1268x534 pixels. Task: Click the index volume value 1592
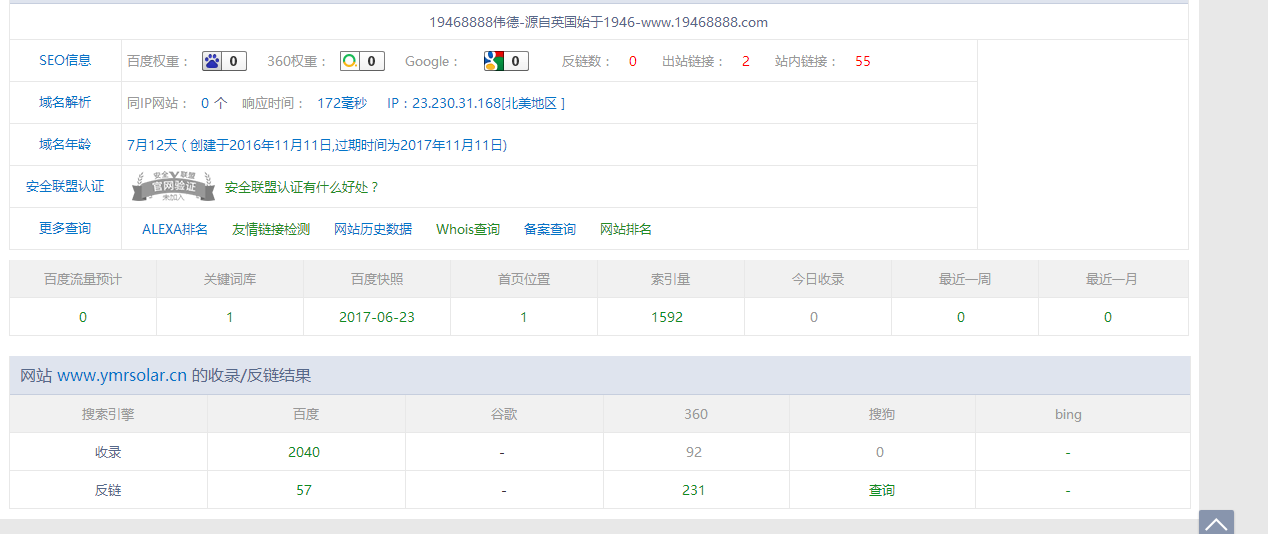click(667, 317)
